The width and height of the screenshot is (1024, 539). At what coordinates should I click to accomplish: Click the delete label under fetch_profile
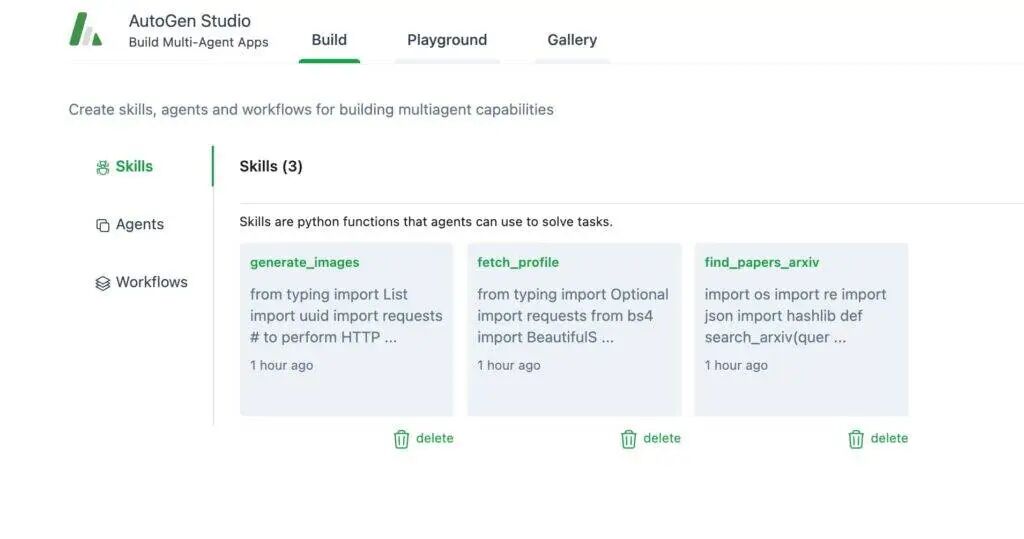pos(661,439)
